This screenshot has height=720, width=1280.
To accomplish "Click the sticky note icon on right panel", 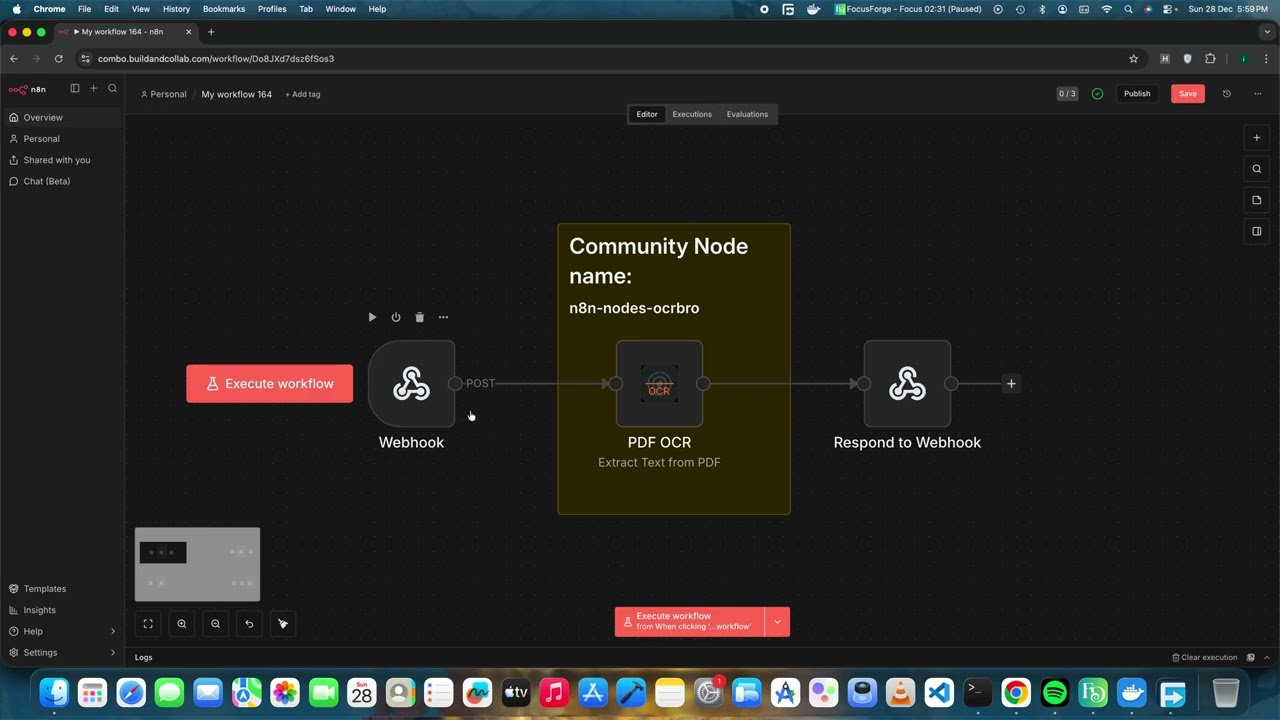I will [1257, 200].
